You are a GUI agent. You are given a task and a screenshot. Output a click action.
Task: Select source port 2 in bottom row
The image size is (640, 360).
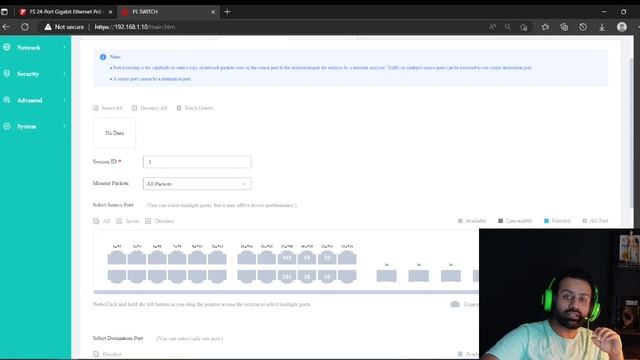pos(117,276)
